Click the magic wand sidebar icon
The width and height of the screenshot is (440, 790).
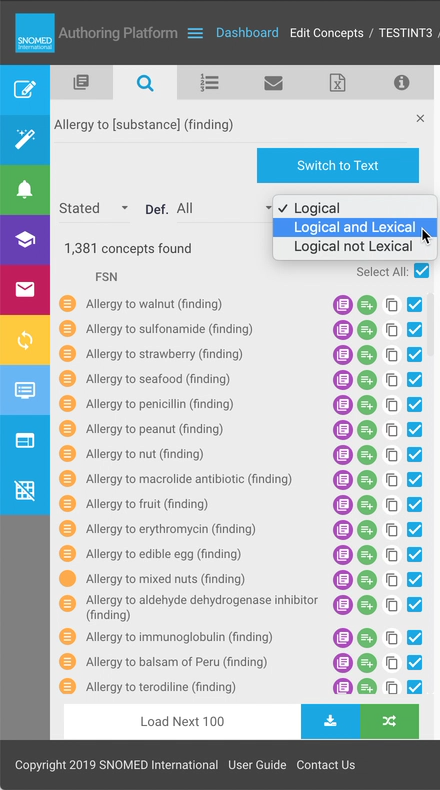coord(25,140)
